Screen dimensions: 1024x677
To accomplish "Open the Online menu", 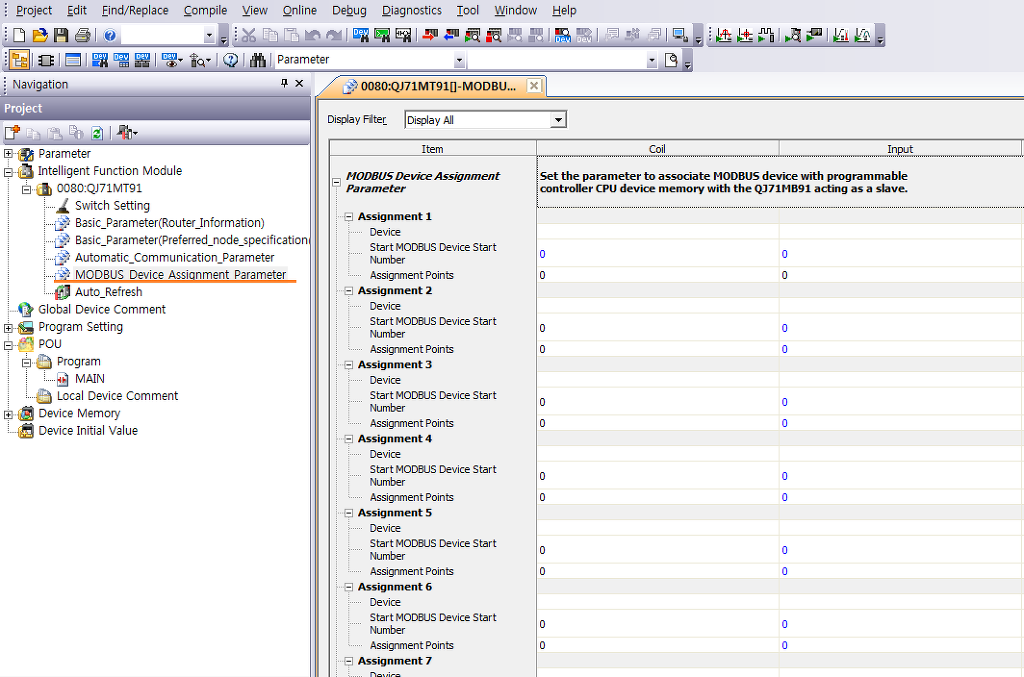I will tap(299, 10).
